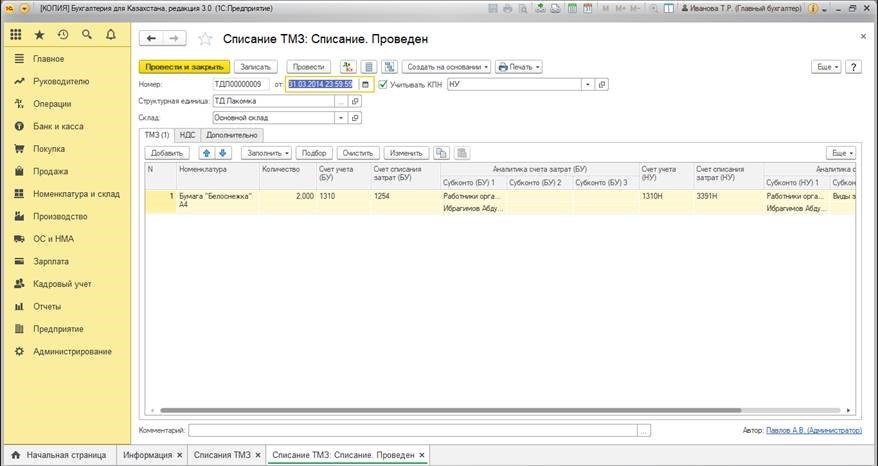Open notifications bell icon

tap(110, 35)
